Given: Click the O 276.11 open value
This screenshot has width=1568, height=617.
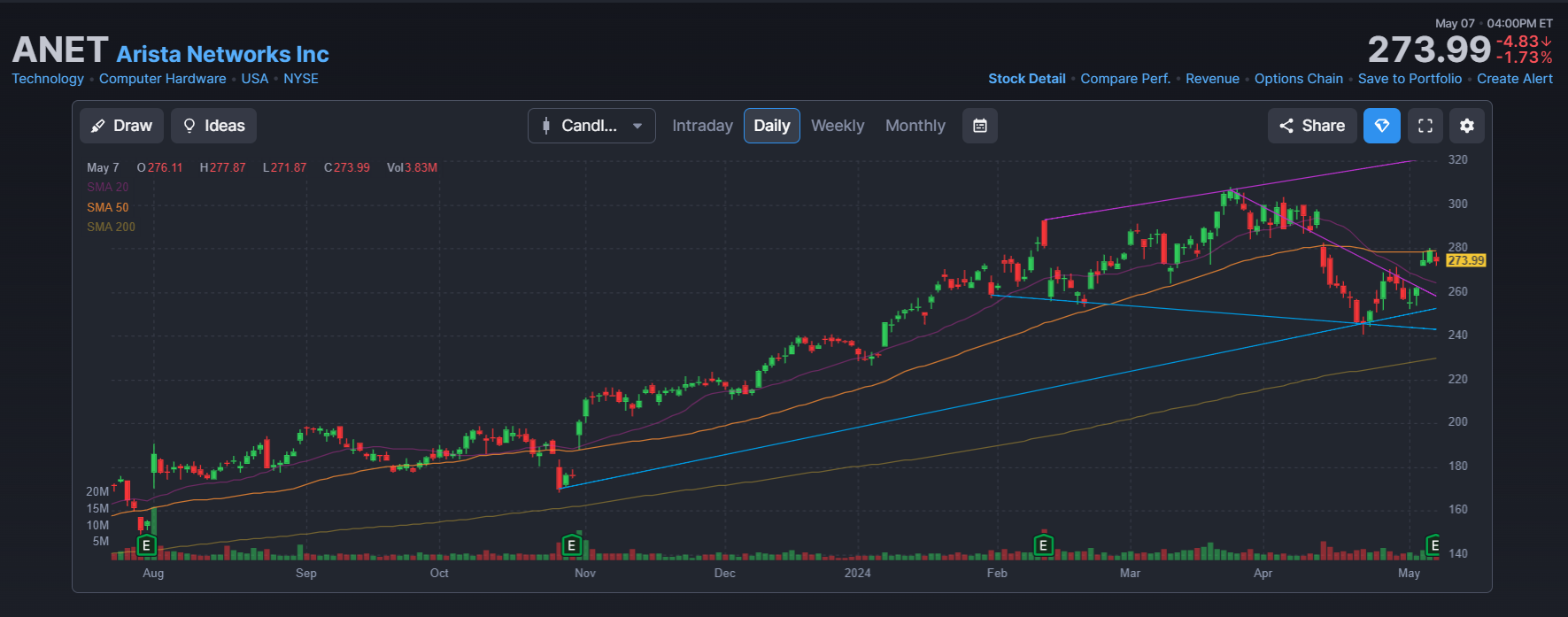Looking at the screenshot, I should pyautogui.click(x=160, y=167).
